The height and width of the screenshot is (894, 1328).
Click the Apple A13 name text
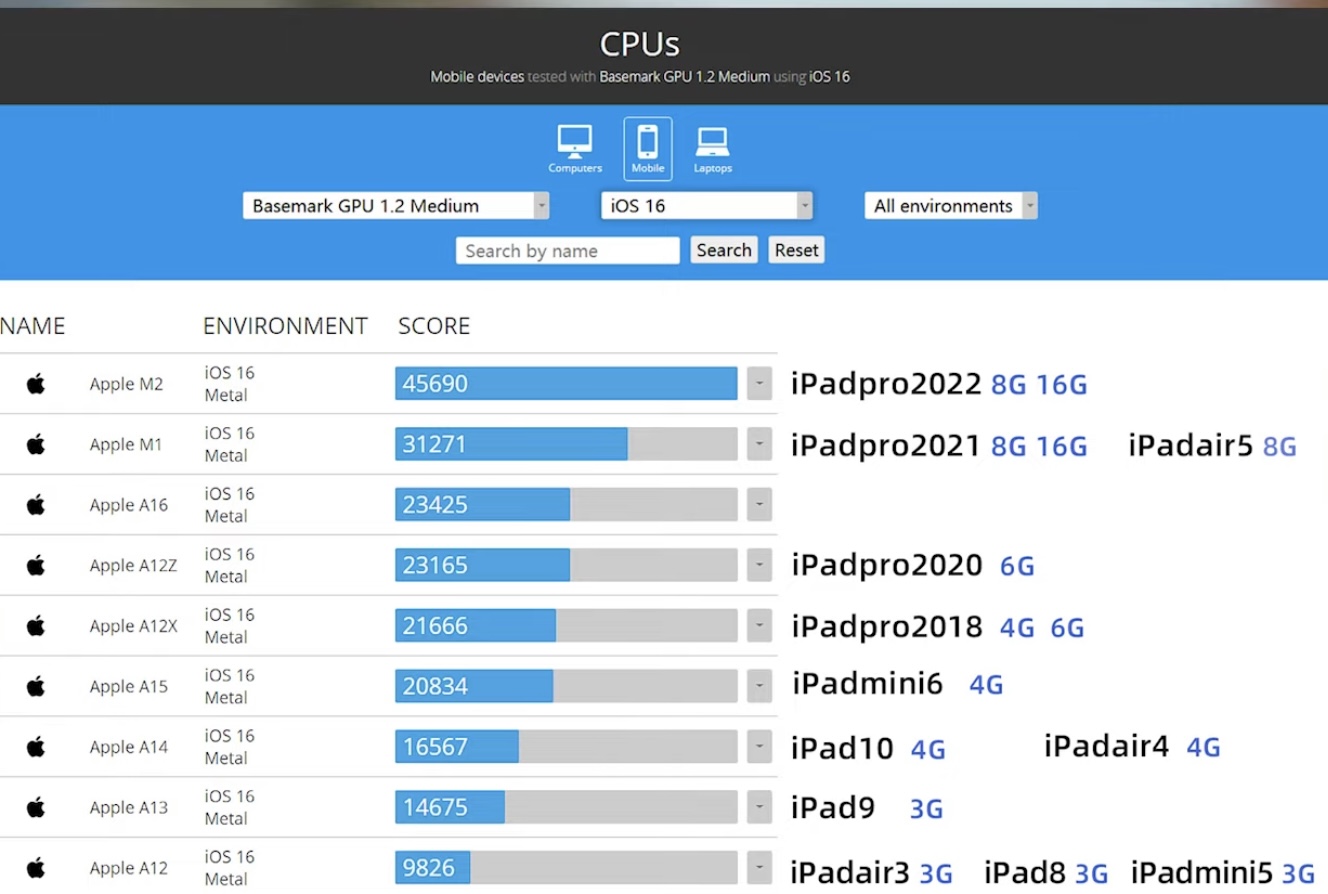[x=129, y=807]
